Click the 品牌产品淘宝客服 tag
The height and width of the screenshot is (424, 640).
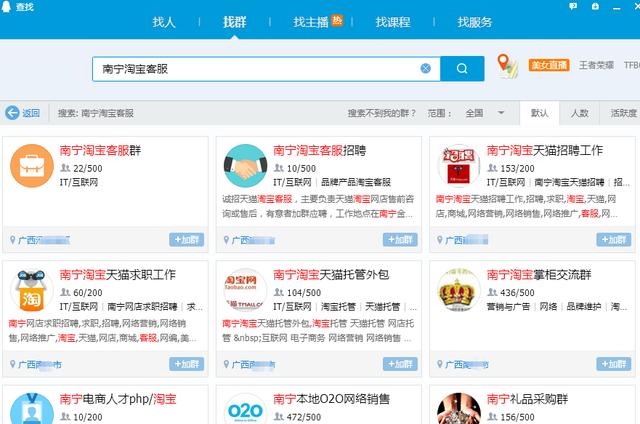pos(356,182)
